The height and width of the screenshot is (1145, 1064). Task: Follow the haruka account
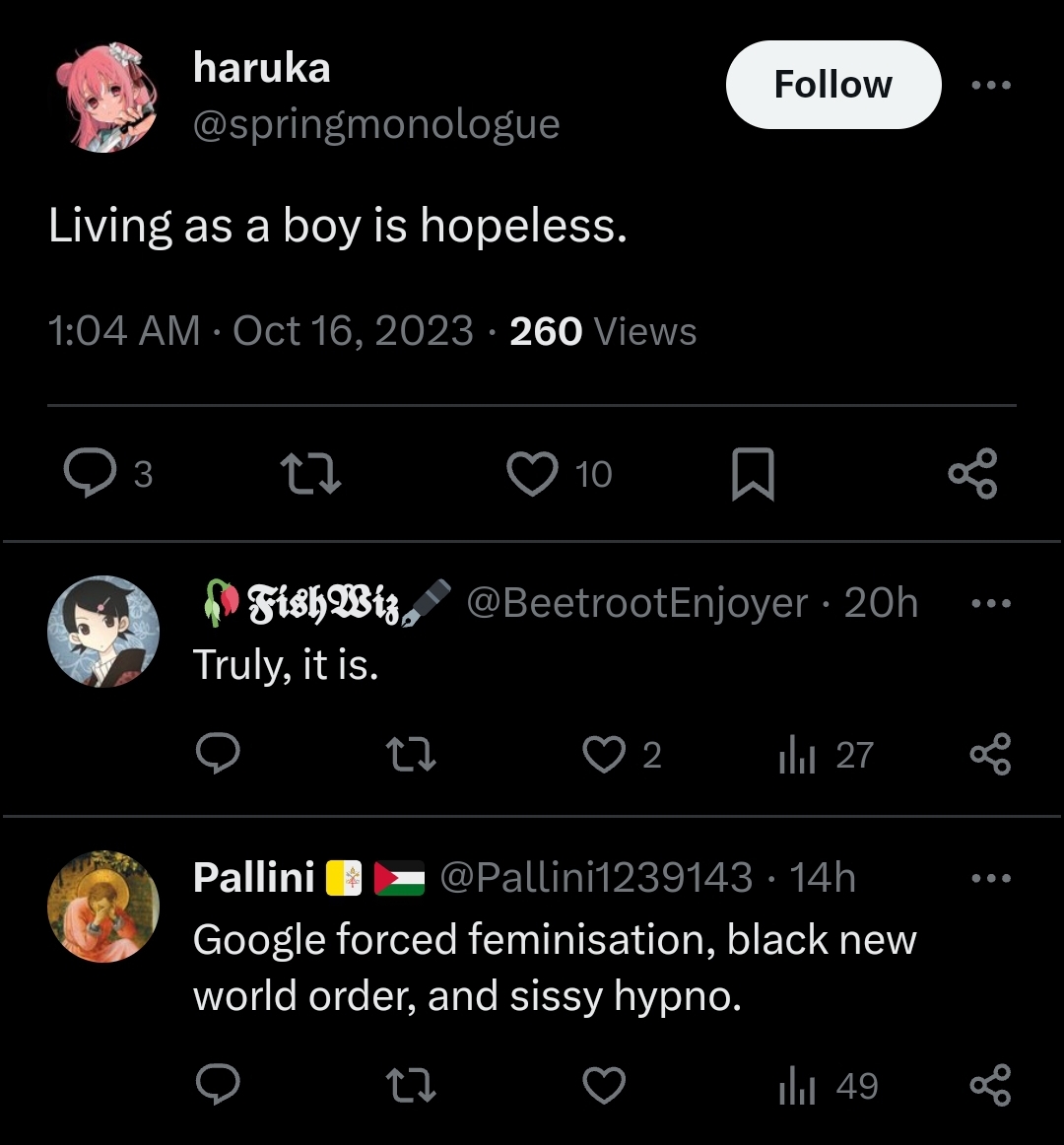tap(833, 85)
